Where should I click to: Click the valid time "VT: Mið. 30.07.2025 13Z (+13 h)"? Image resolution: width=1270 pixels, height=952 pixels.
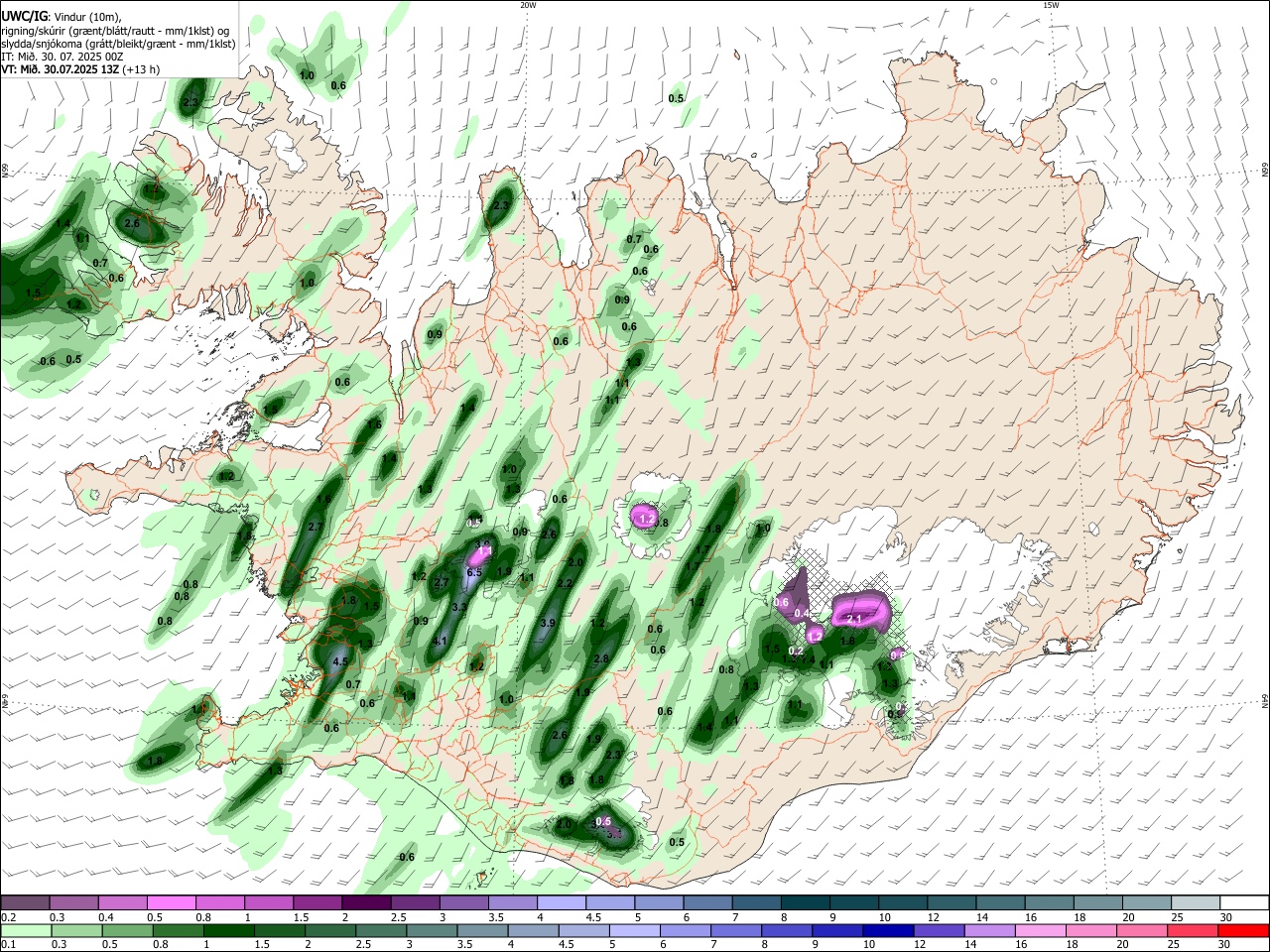[x=80, y=69]
